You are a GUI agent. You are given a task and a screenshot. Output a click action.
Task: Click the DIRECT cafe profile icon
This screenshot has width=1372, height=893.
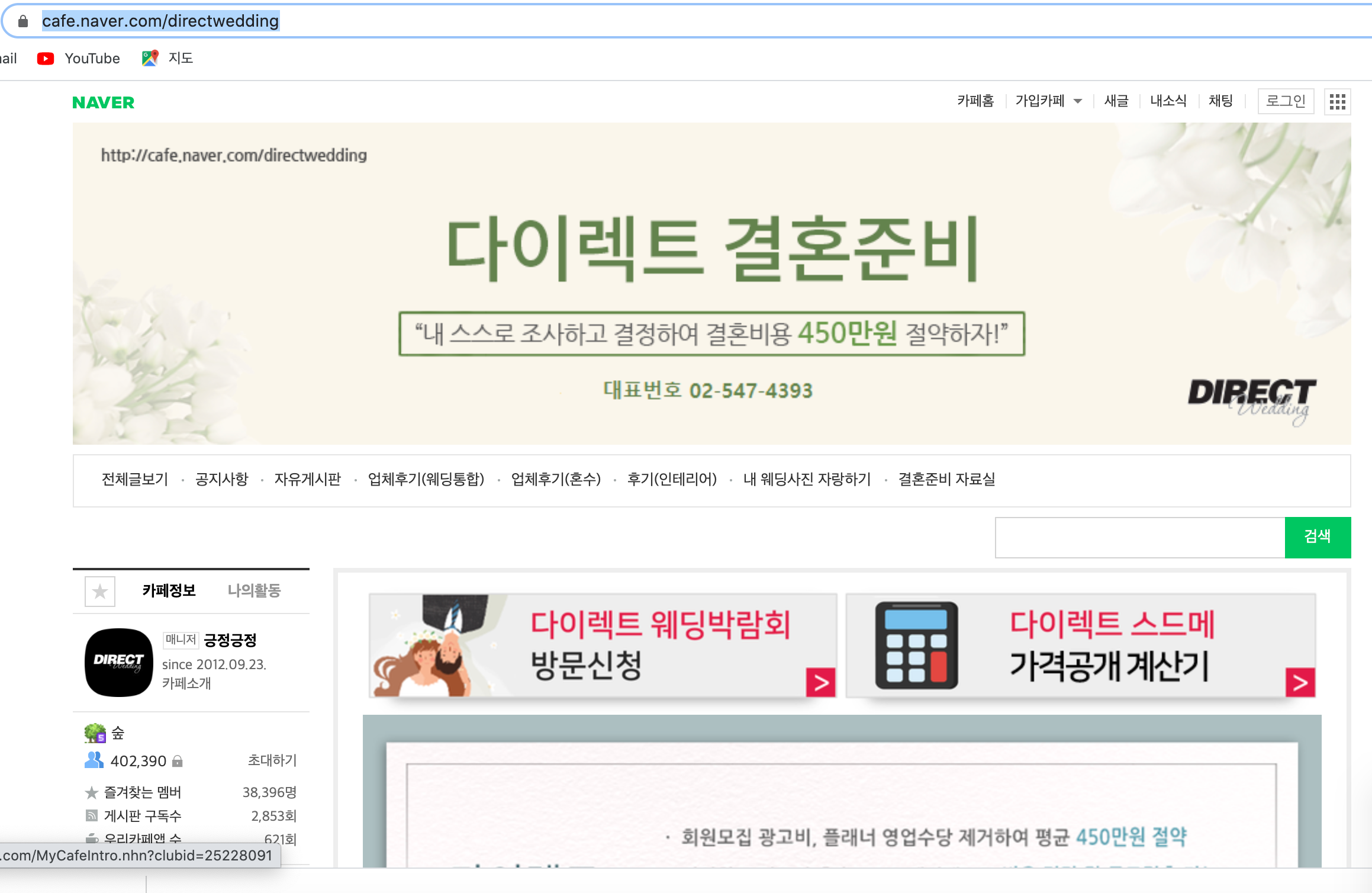[119, 662]
